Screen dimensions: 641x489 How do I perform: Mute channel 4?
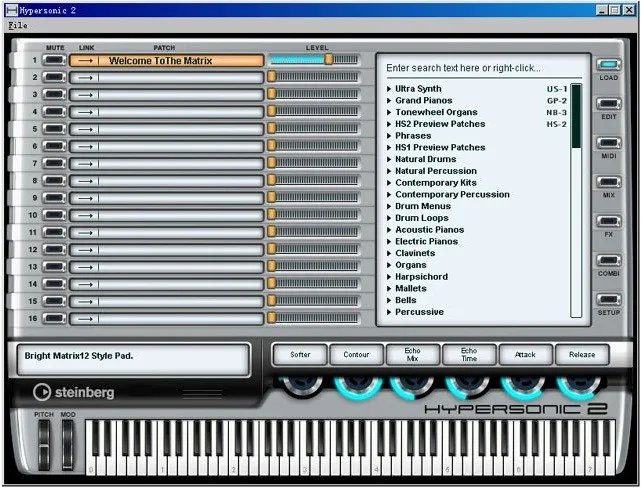click(54, 112)
